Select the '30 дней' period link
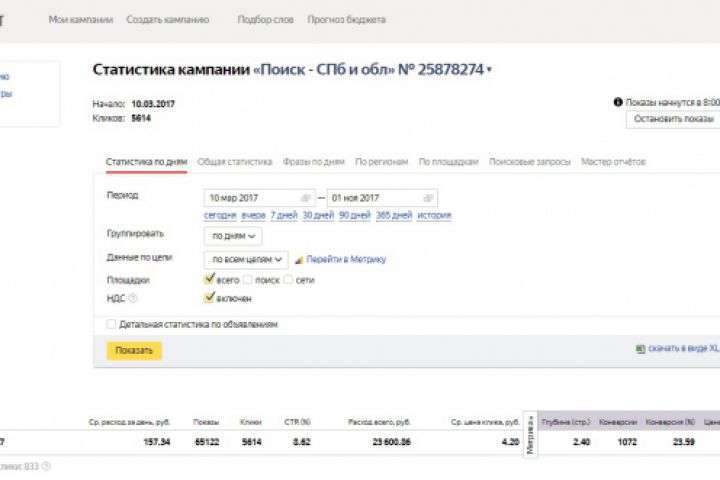This screenshot has height=480, width=720. [x=318, y=215]
